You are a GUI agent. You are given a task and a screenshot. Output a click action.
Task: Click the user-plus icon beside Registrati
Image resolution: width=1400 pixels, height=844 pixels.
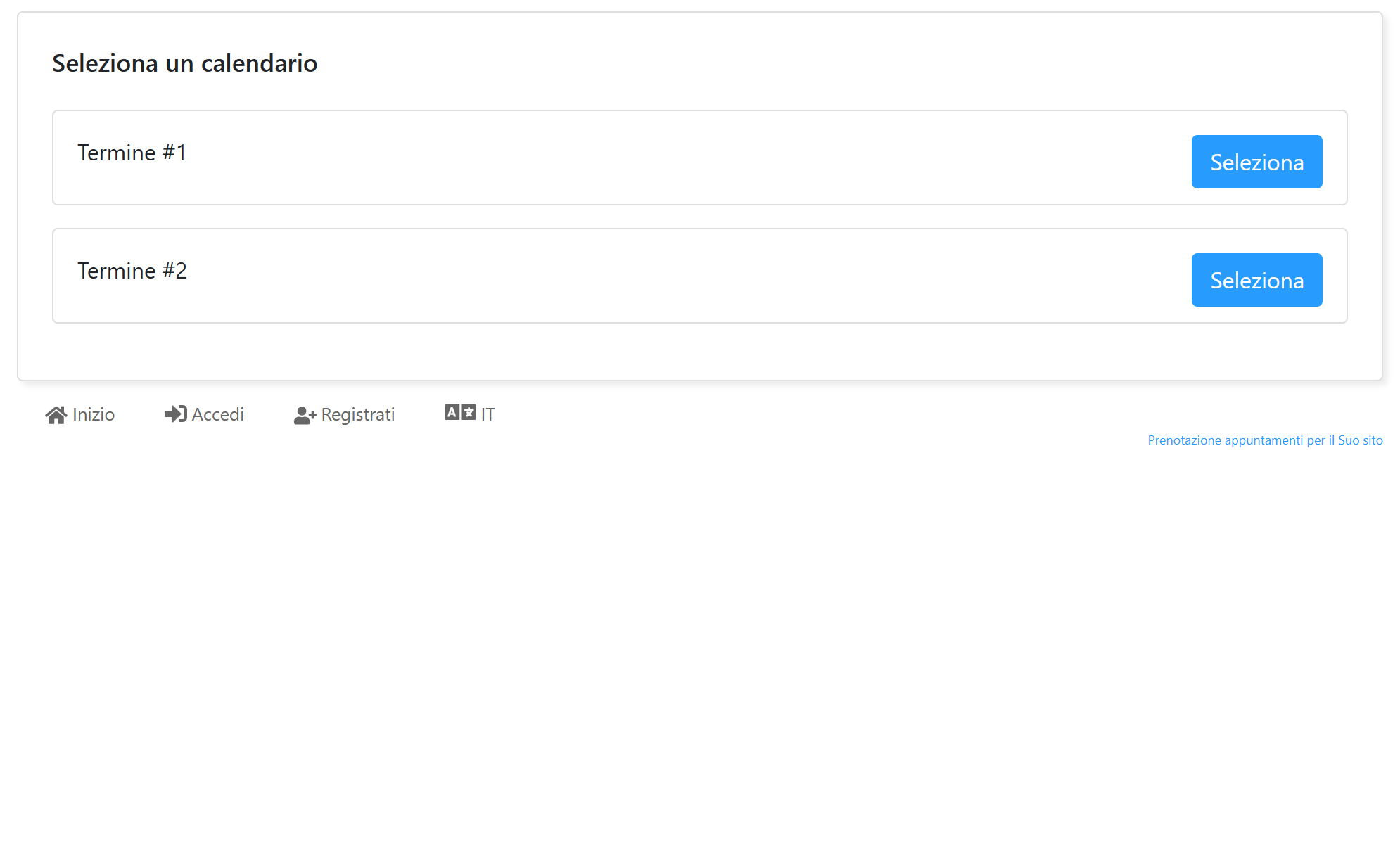pos(305,416)
